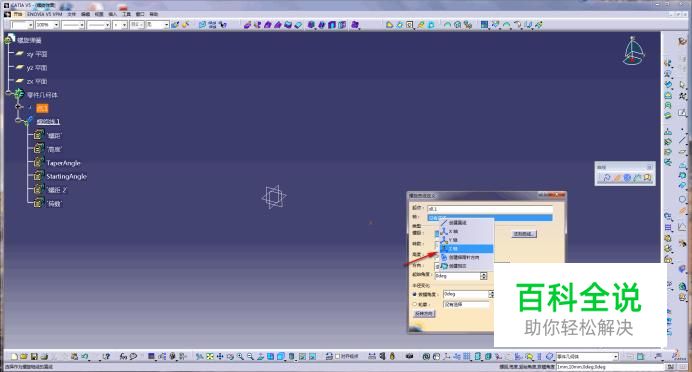Click the Zoom Out icon
Screen dimensions: 692x372
[x=250, y=356]
